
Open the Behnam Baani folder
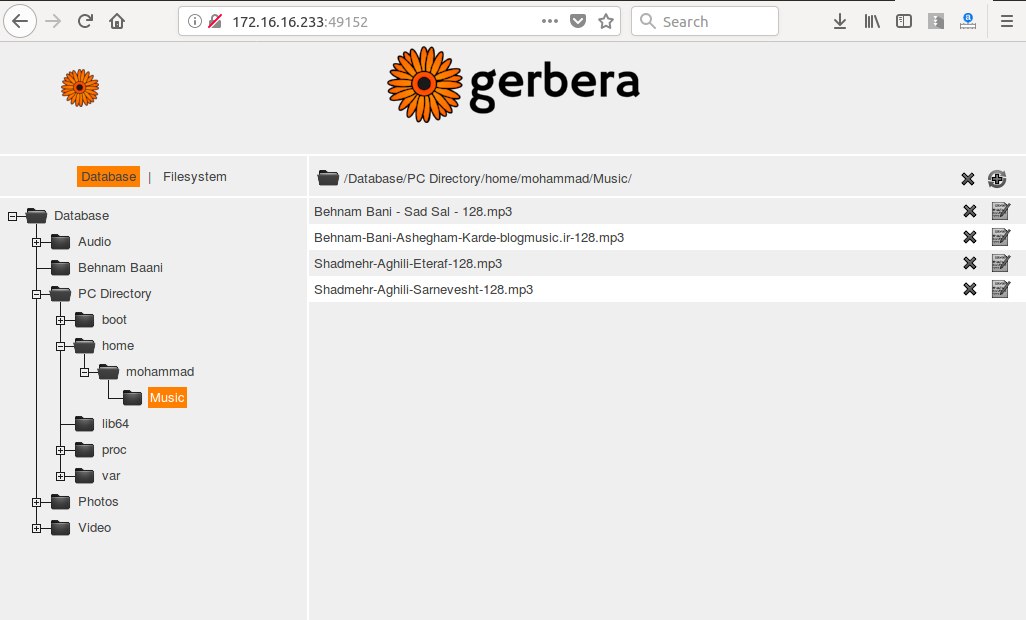click(120, 268)
